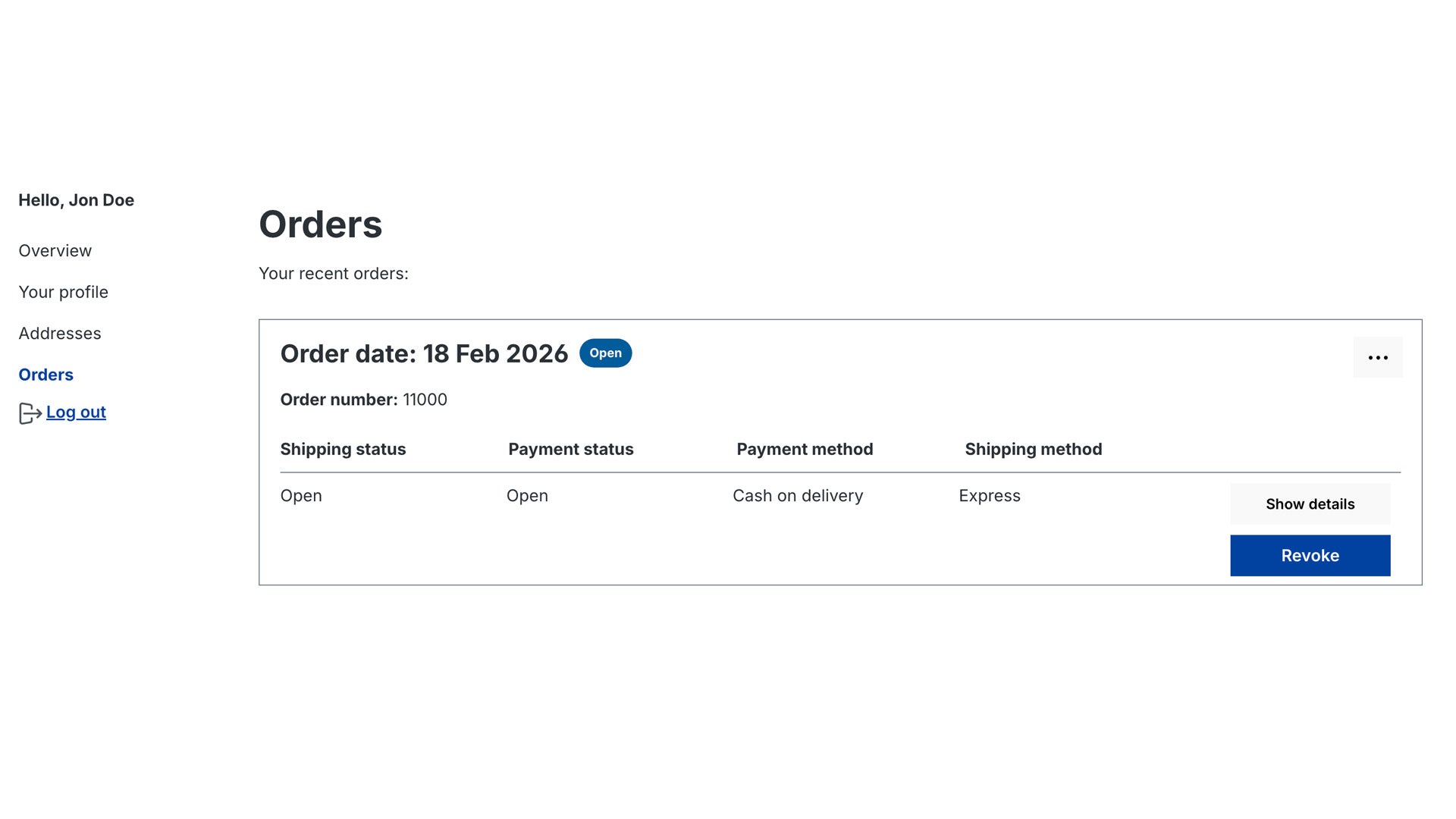
Task: Click the log out door-arrow icon
Action: [x=30, y=413]
